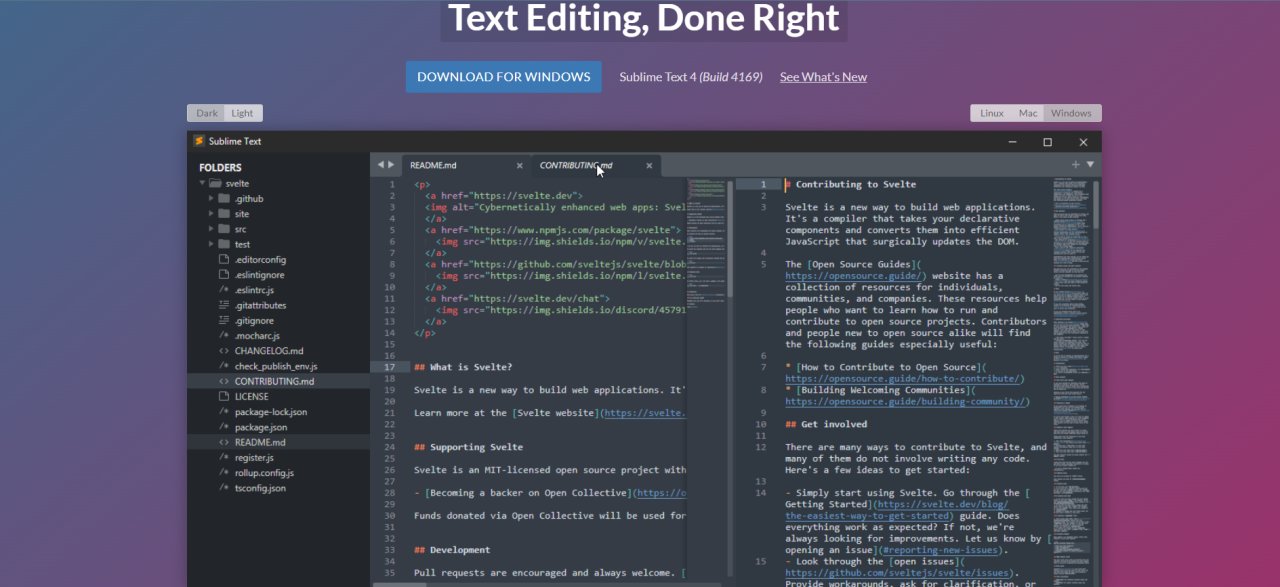Click the package.json file icon

(224, 427)
